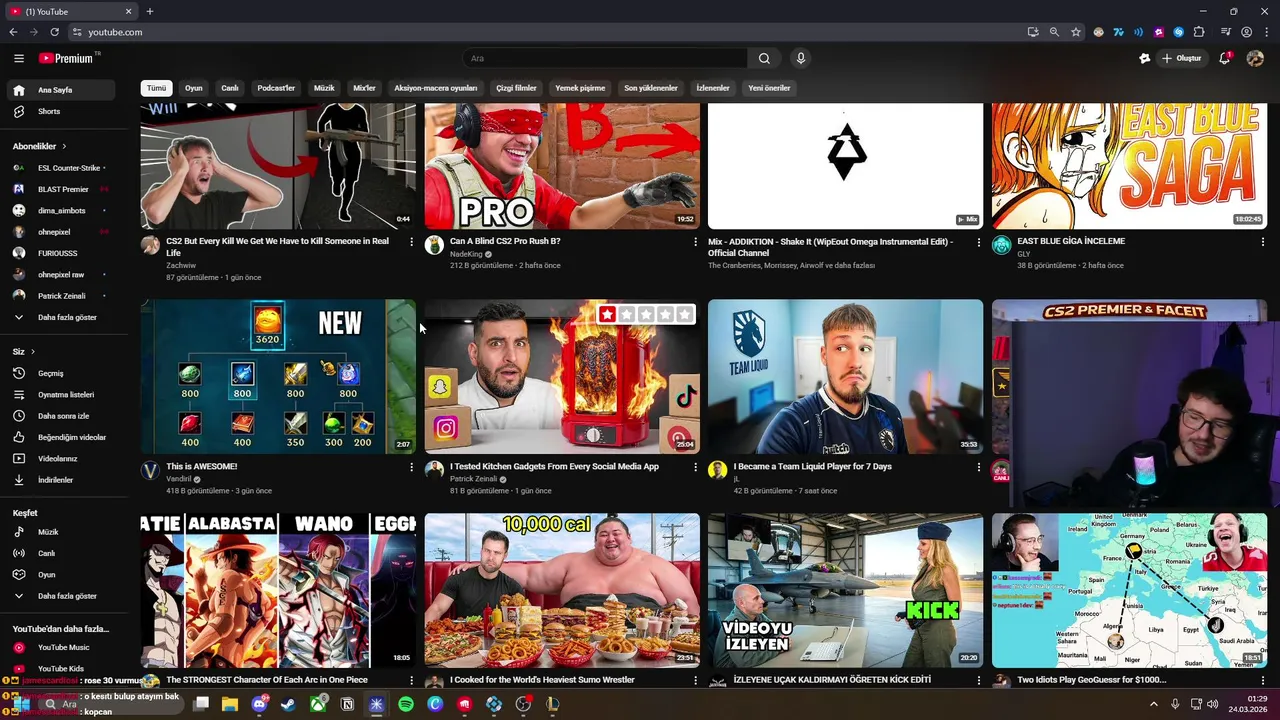1280x720 pixels.
Task: Open options for Team Liquid Player video
Action: 978,467
